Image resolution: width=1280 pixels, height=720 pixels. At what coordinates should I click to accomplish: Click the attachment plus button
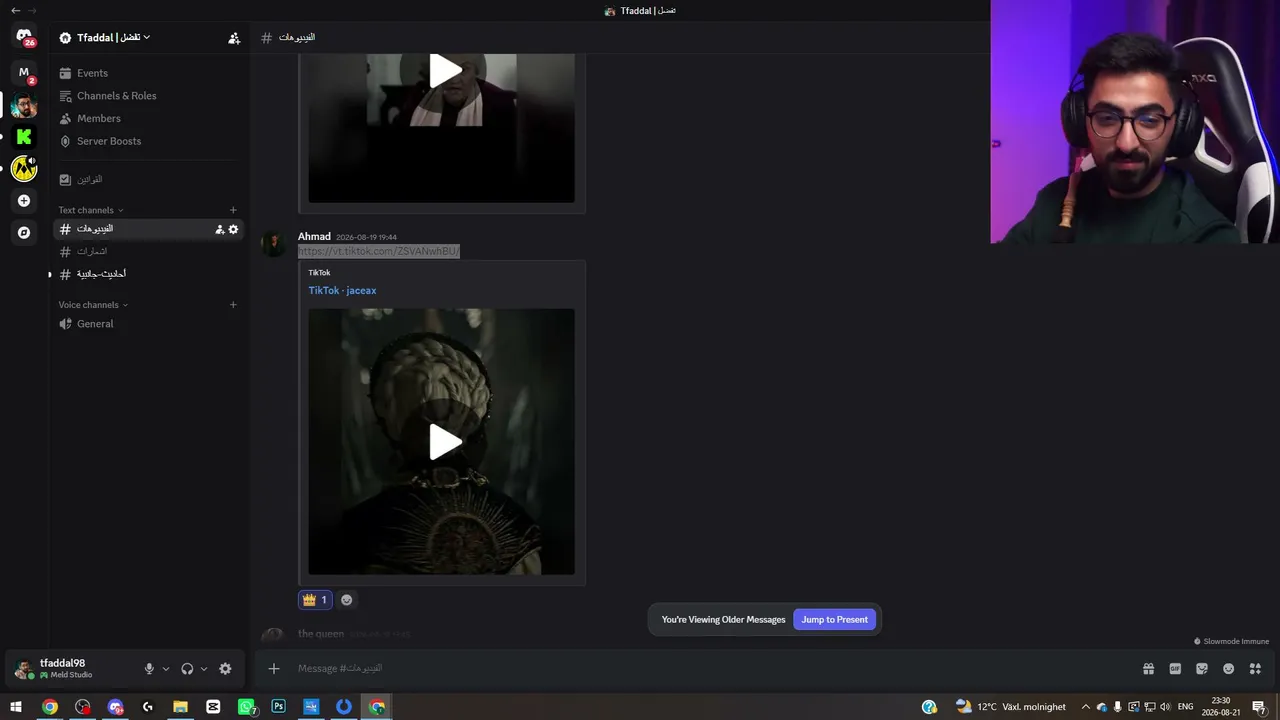click(x=274, y=669)
